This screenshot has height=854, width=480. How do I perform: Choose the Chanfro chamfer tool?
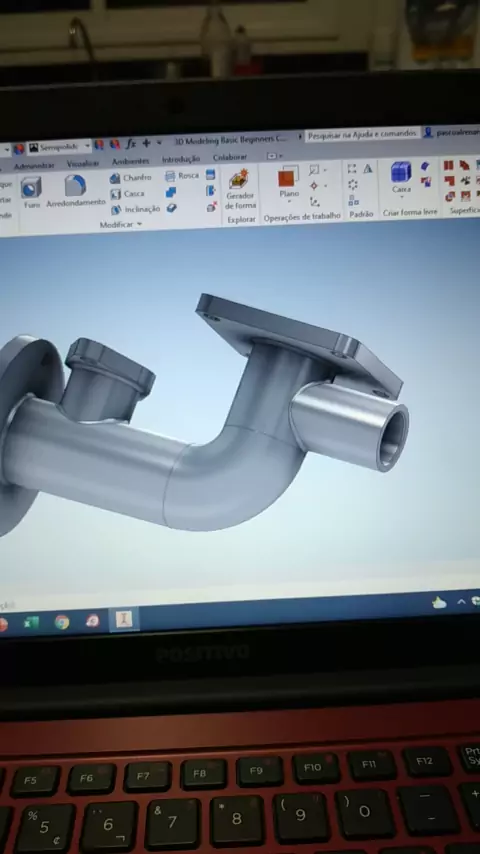coord(130,178)
